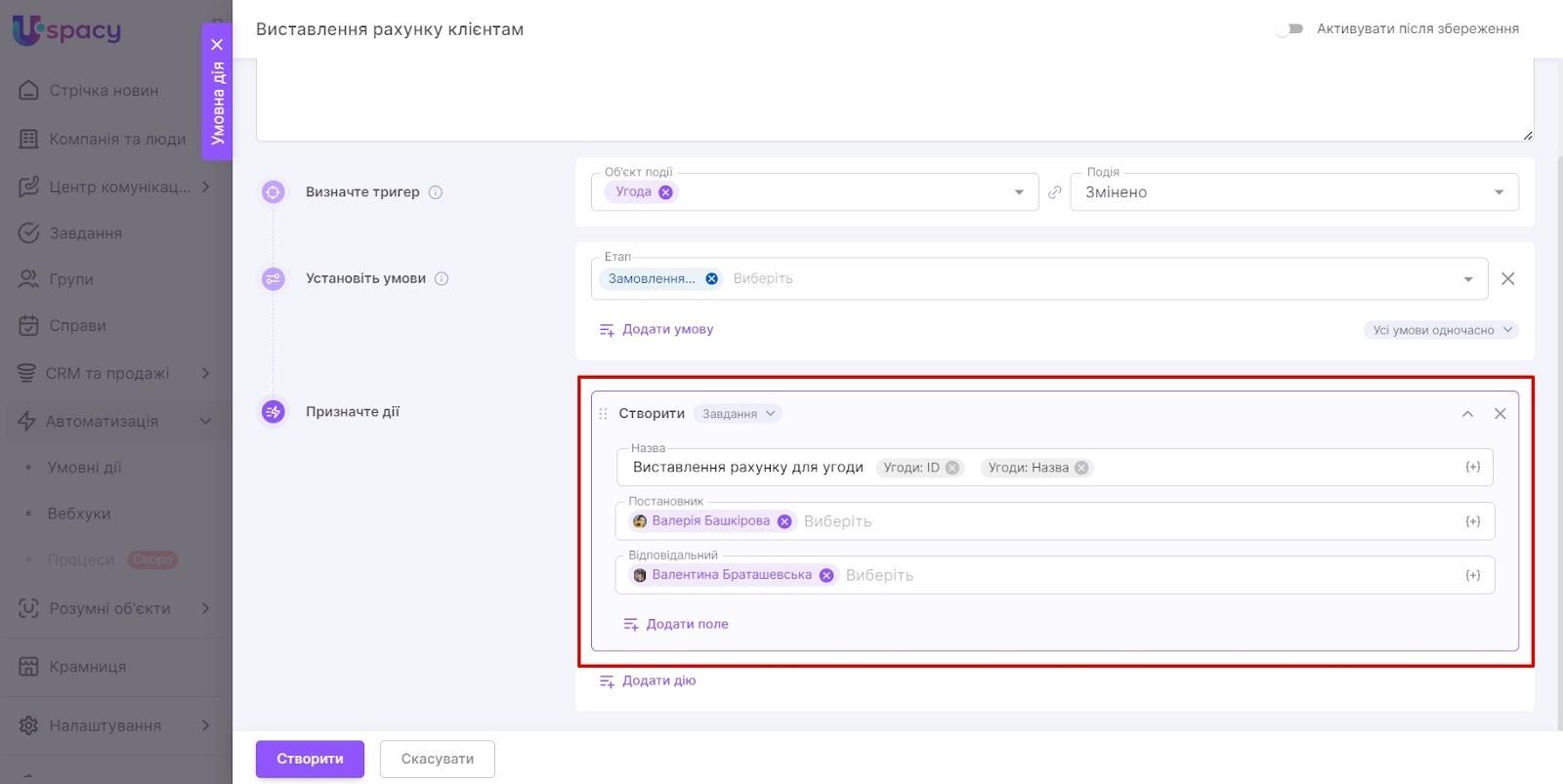Remove 'Валерія Башкірова' from Постановник field
Image resolution: width=1563 pixels, height=784 pixels.
pyautogui.click(x=783, y=521)
